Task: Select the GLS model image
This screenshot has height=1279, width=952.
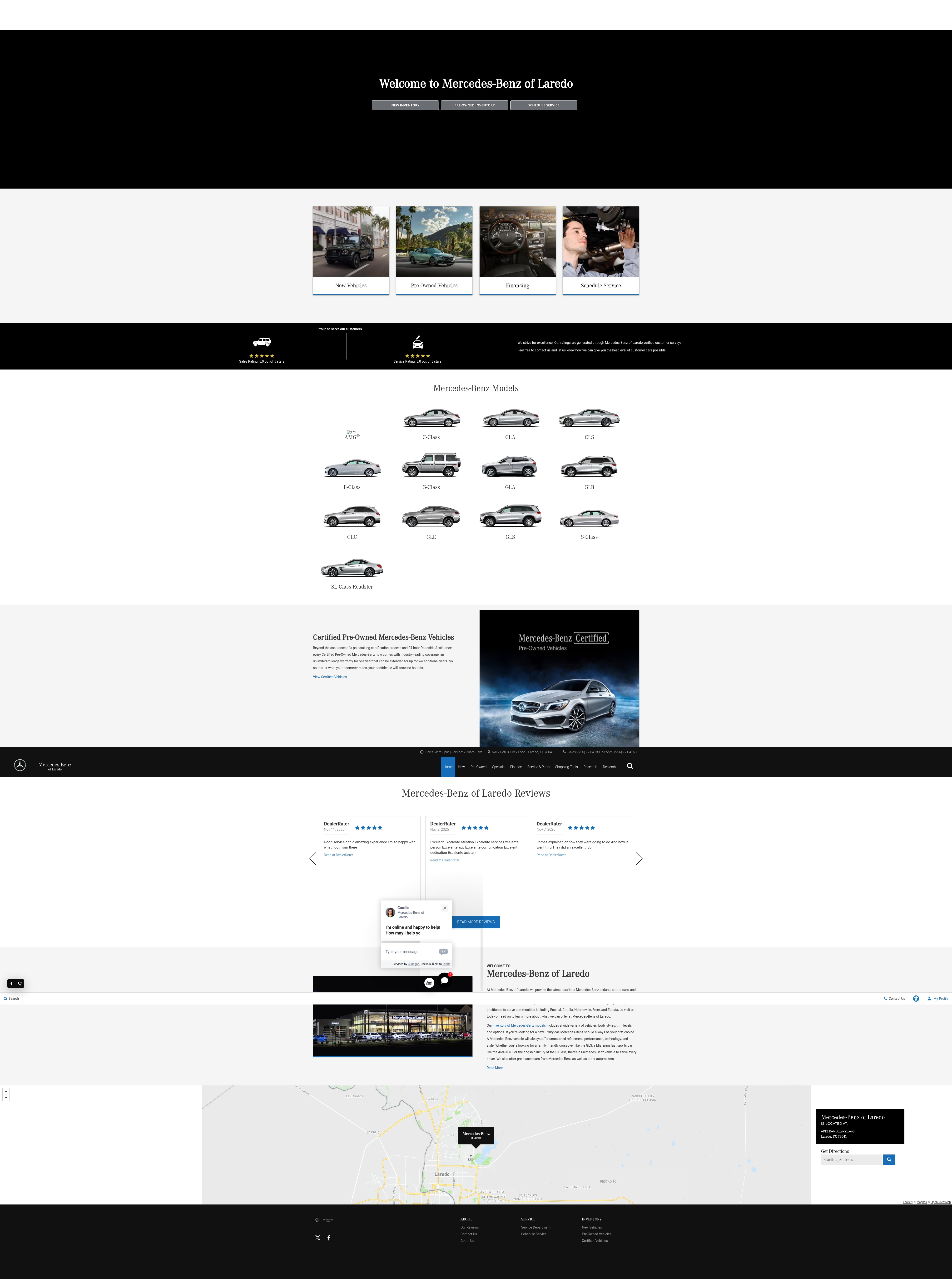Action: click(x=511, y=516)
